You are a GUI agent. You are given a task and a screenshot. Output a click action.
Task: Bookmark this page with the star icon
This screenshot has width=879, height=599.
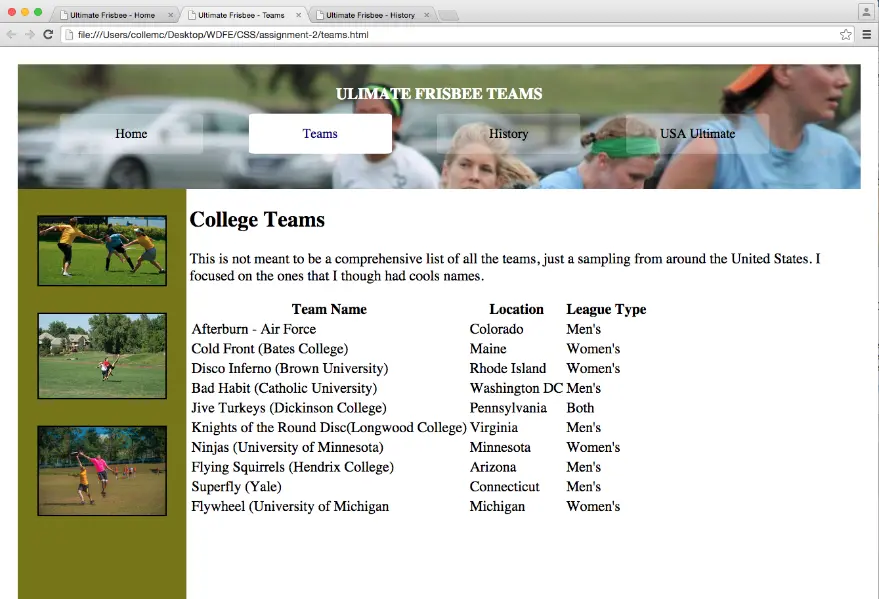pyautogui.click(x=845, y=33)
